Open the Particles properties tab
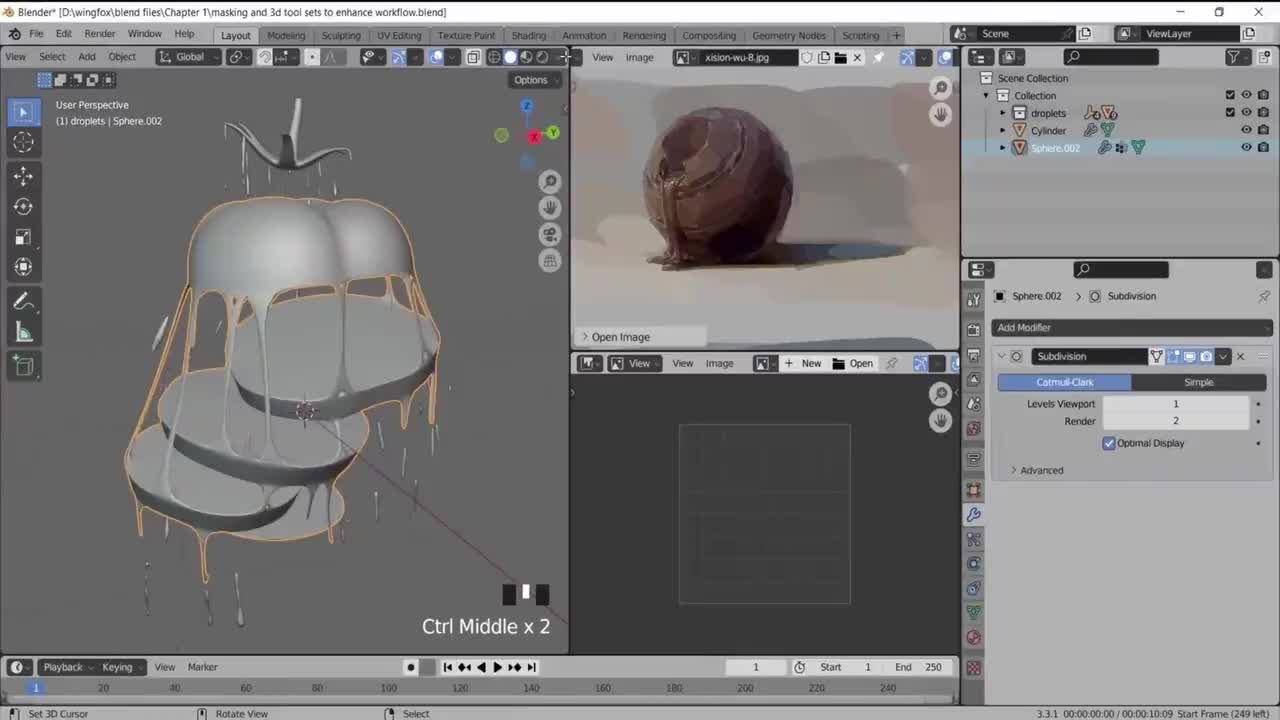The image size is (1280, 720). click(x=974, y=539)
